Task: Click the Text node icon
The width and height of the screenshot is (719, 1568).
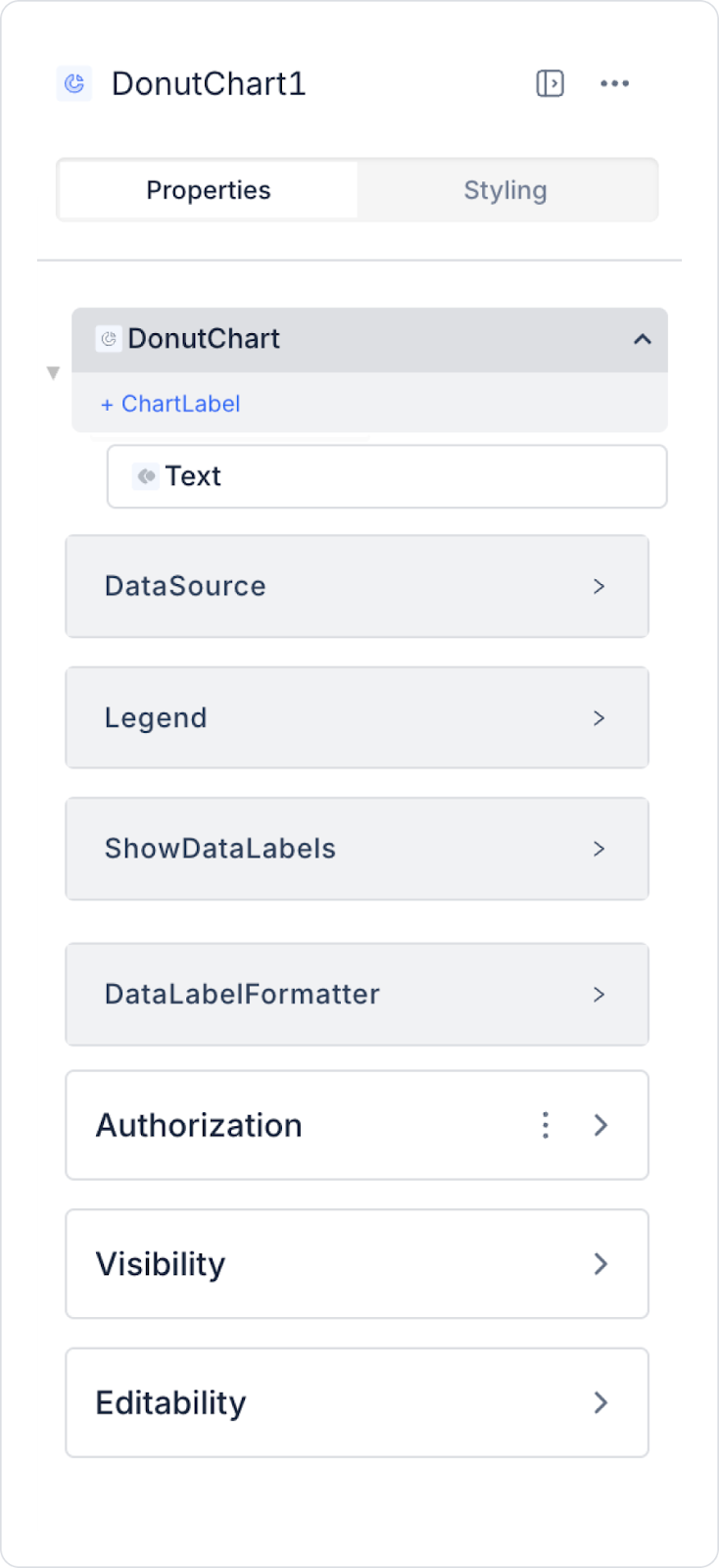Action: (x=146, y=476)
